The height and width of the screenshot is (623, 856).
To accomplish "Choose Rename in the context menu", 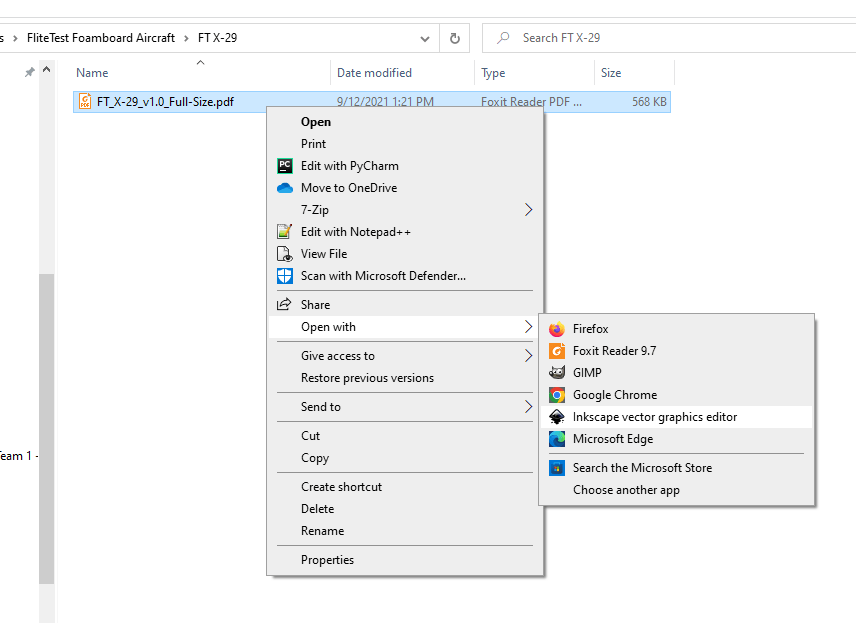I will pyautogui.click(x=322, y=531).
